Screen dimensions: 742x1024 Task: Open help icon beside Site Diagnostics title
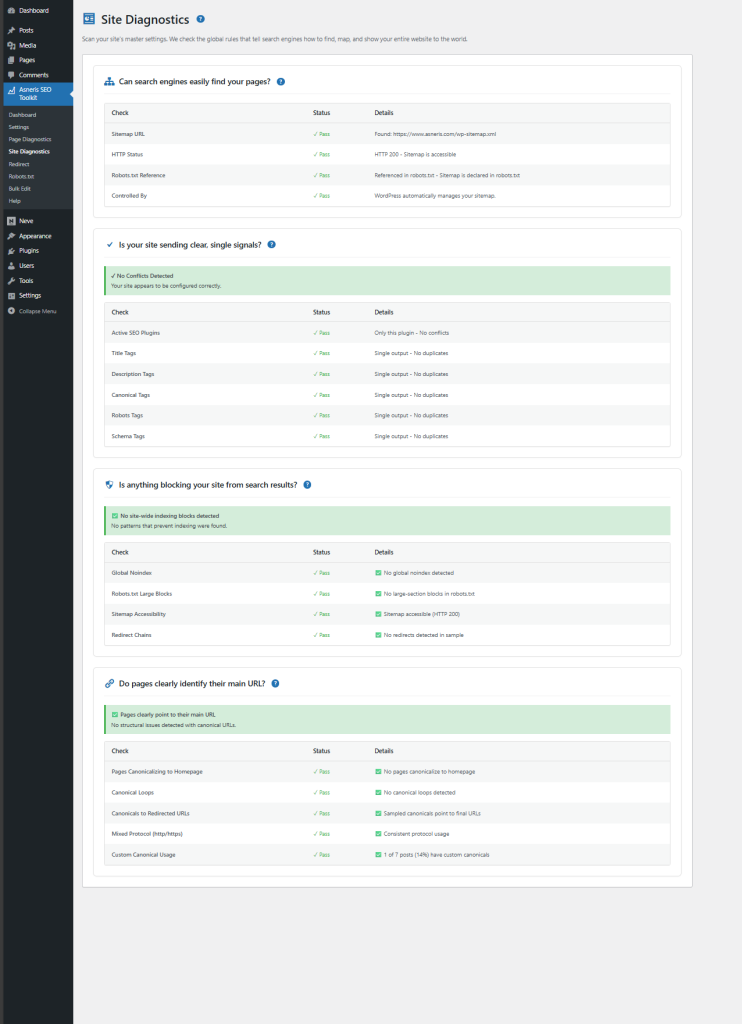point(201,19)
